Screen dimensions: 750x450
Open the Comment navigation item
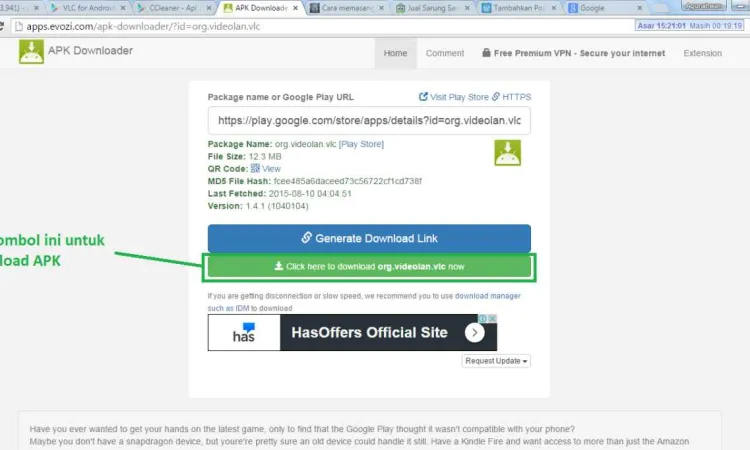click(x=445, y=53)
